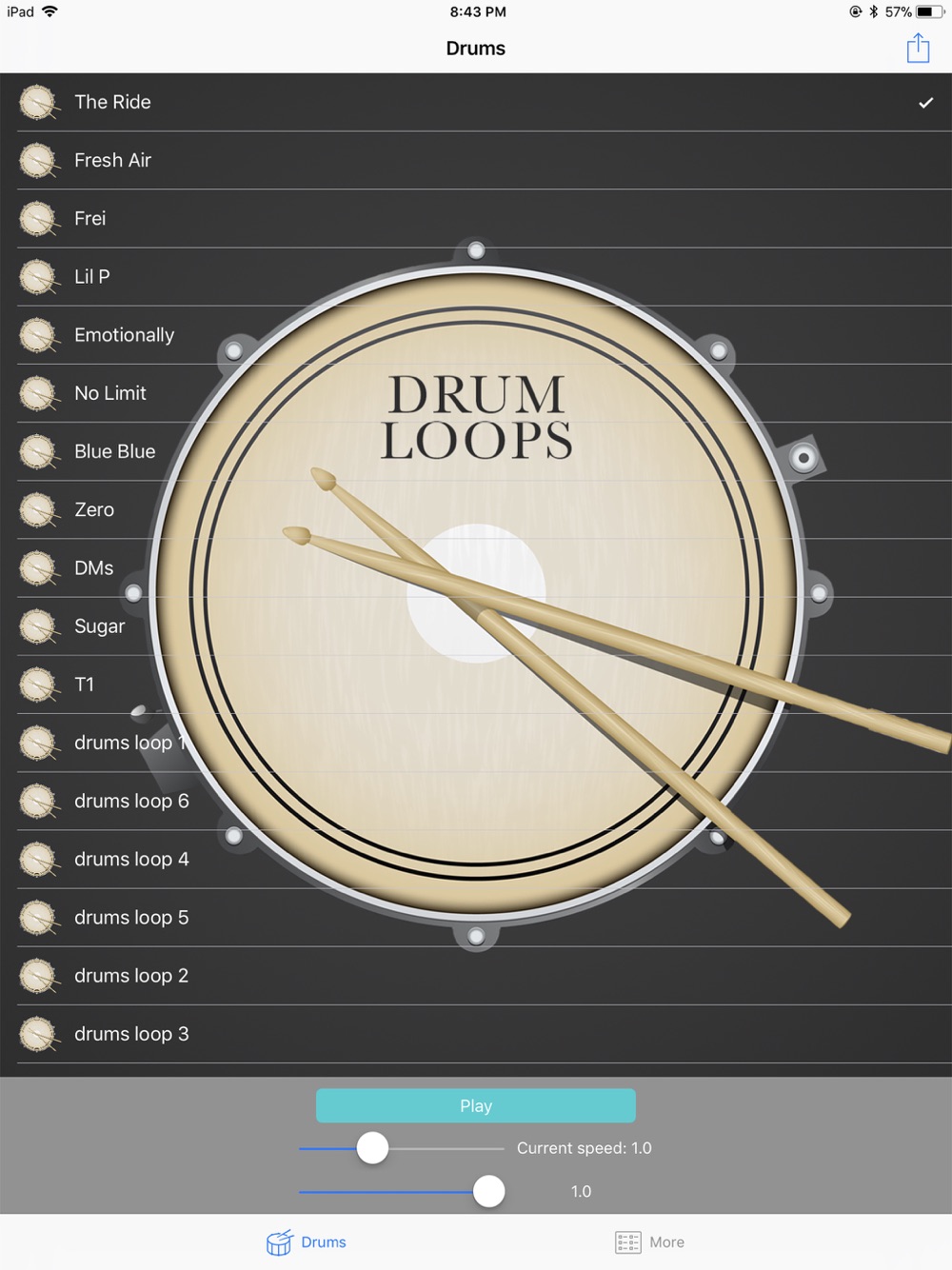
Task: Select the Emotionally drum loop
Action: (x=476, y=335)
